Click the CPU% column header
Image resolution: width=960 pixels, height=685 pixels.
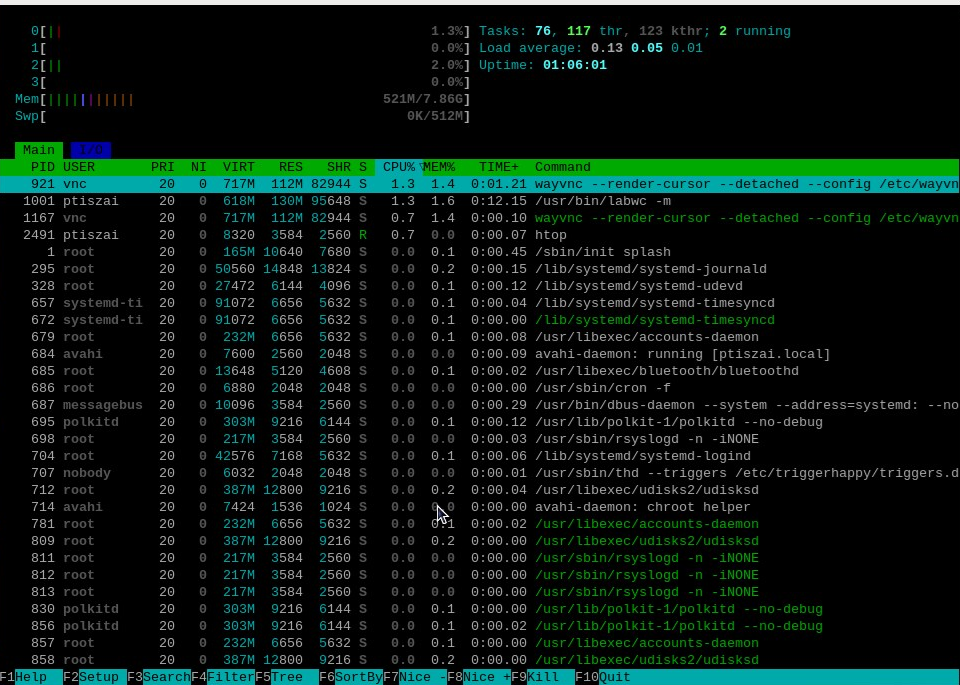point(399,167)
